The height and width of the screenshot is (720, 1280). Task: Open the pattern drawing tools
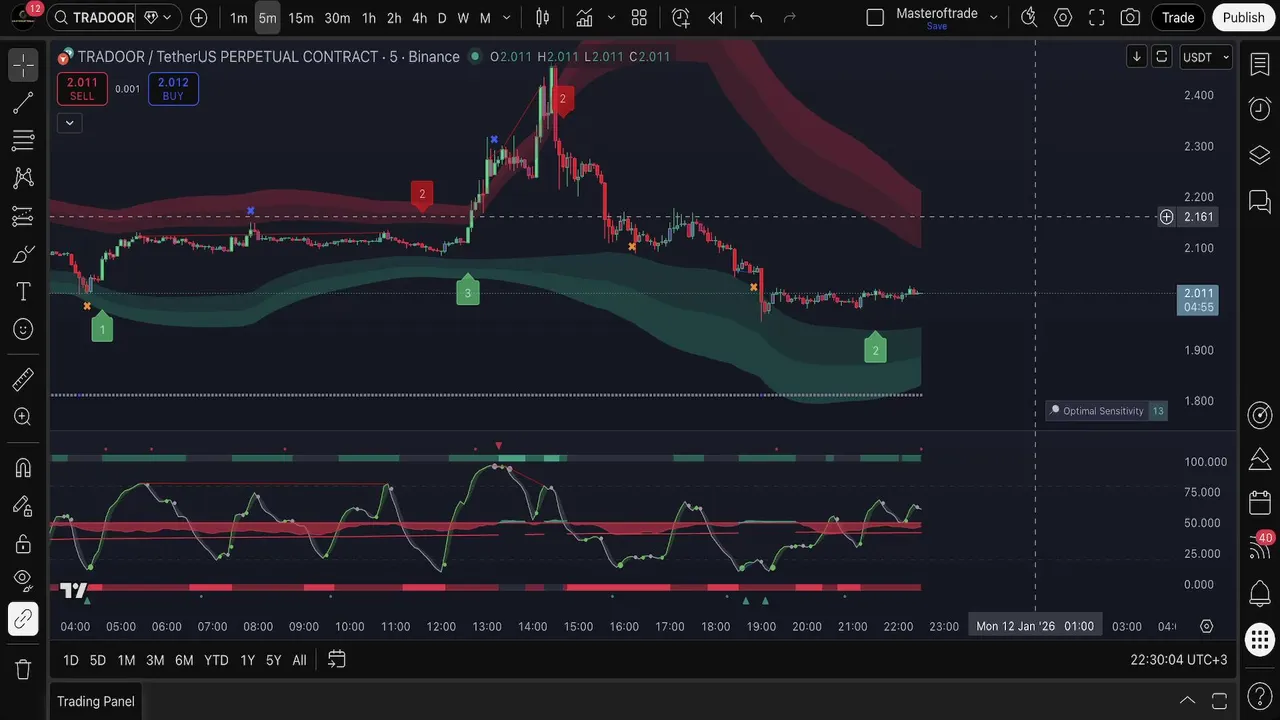23,178
